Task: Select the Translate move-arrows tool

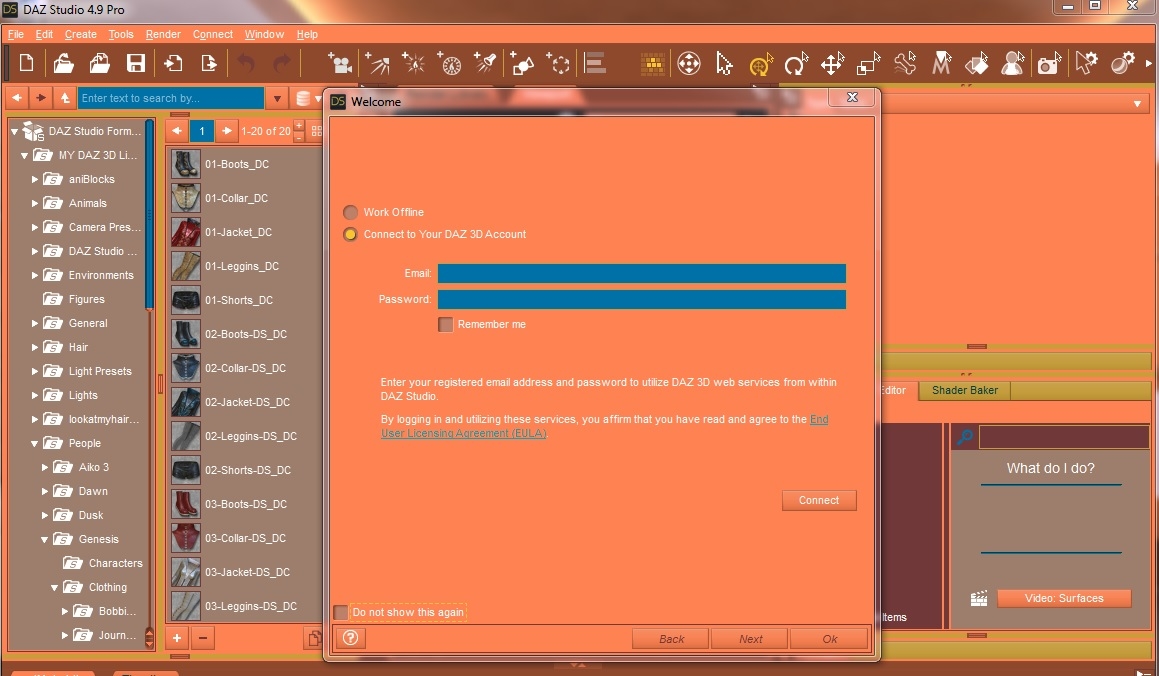Action: [x=832, y=65]
